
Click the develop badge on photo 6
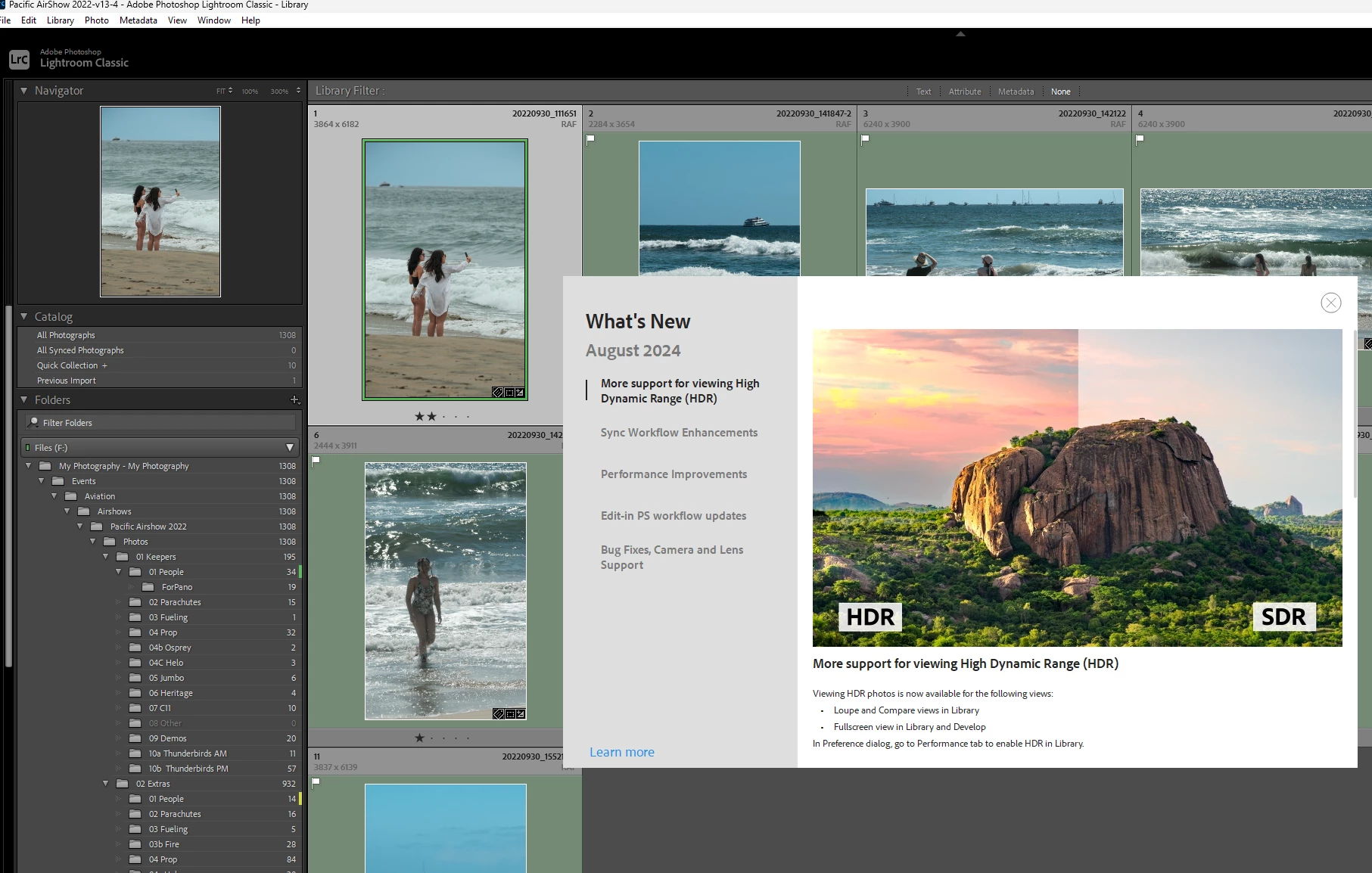coord(520,714)
